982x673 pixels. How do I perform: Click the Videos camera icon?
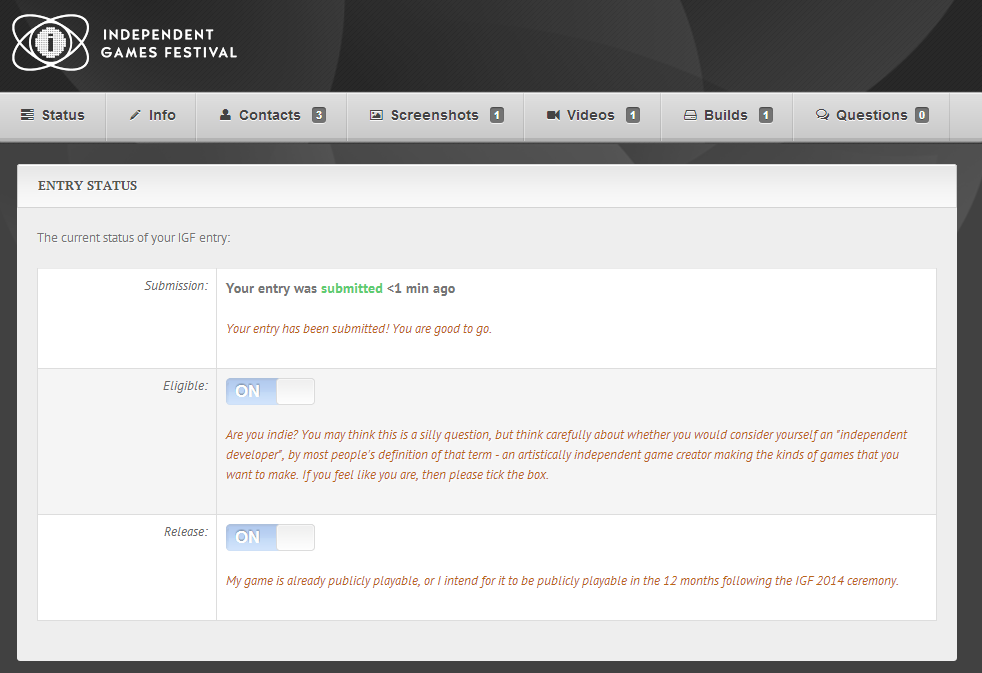553,115
